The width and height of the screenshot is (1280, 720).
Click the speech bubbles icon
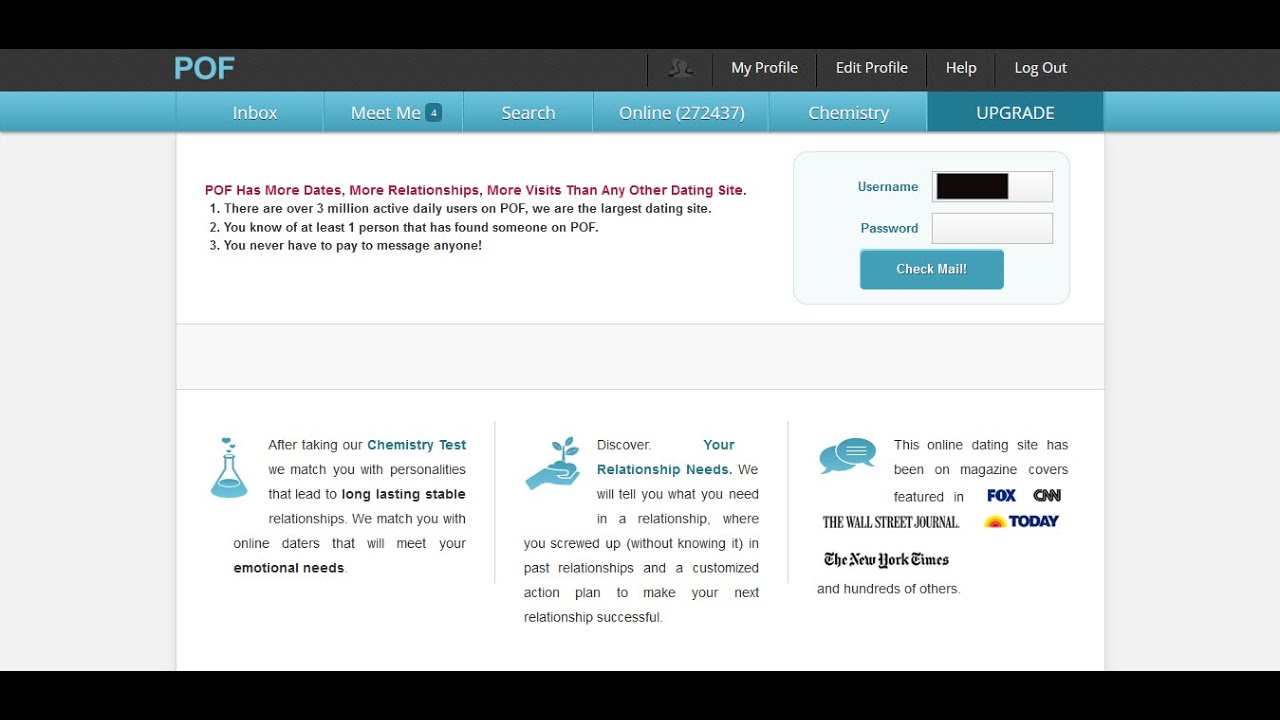(847, 455)
